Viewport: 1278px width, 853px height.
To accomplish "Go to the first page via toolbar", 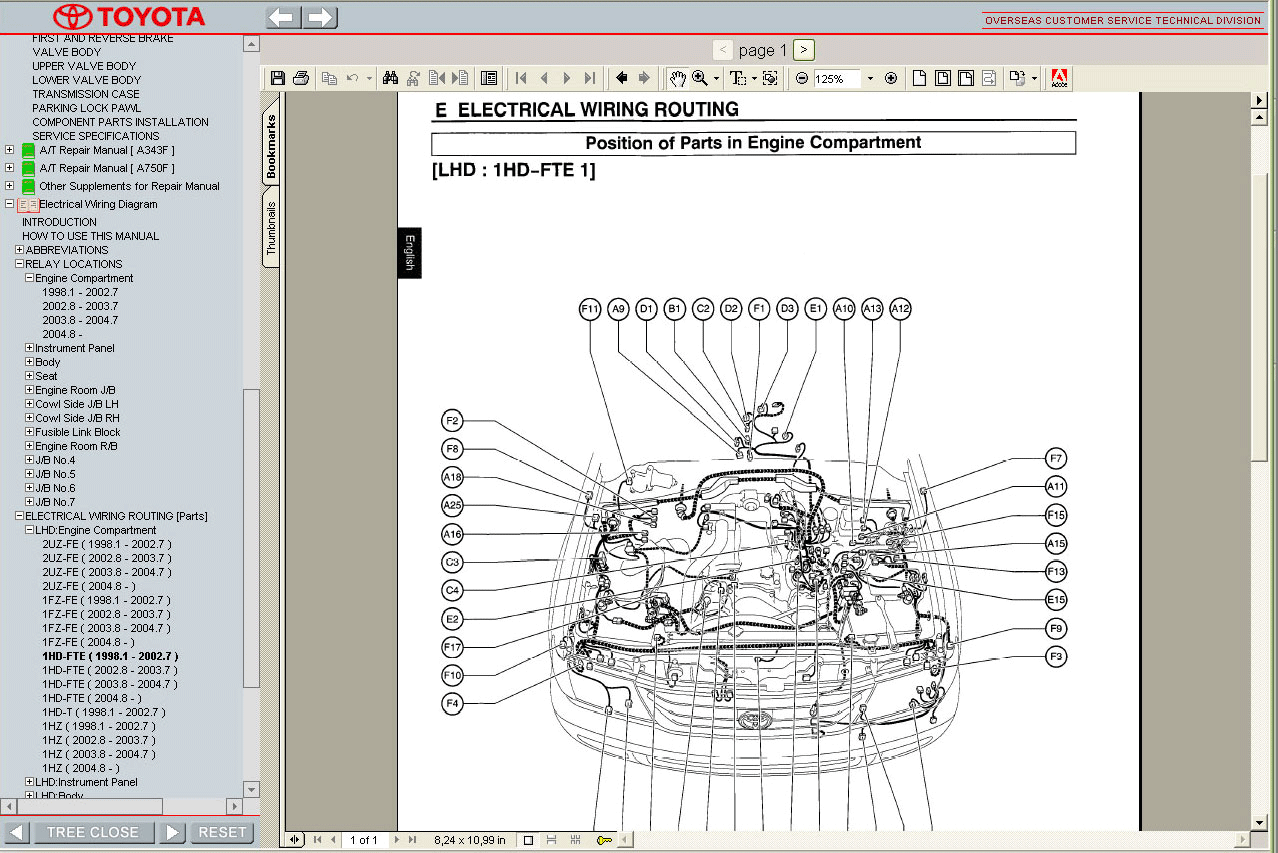I will [521, 78].
